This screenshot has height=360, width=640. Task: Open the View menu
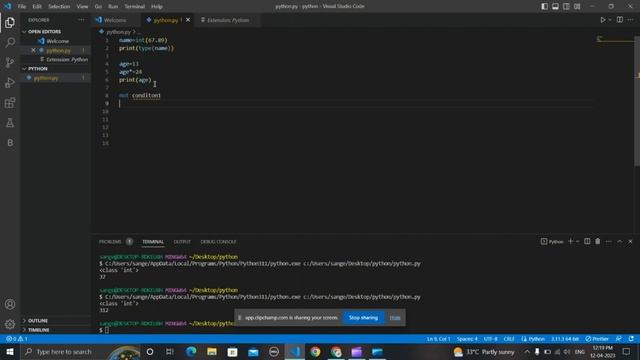point(82,7)
